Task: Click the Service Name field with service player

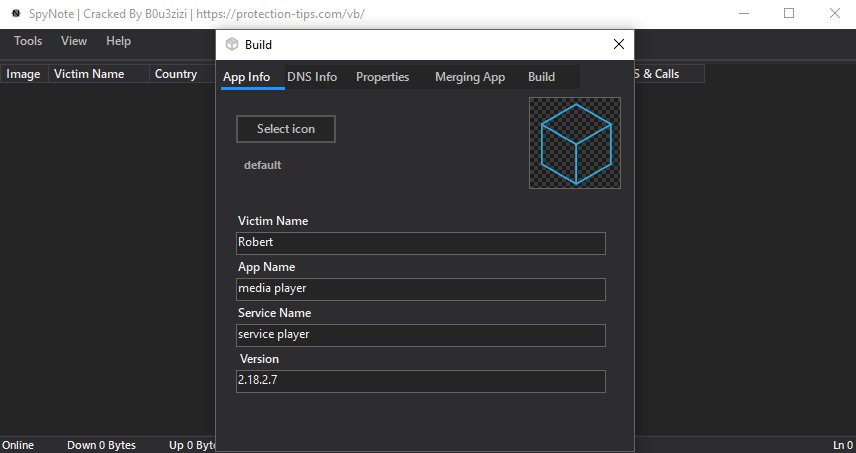Action: coord(421,335)
